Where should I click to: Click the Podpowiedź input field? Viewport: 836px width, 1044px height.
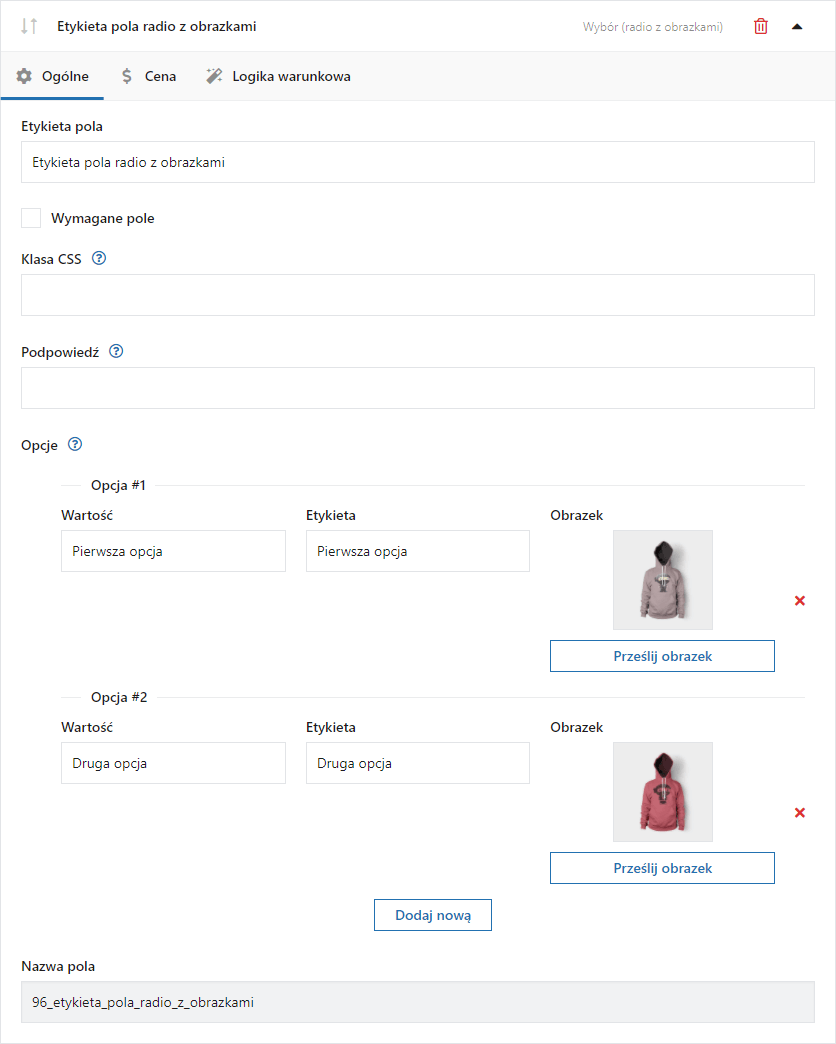tap(418, 388)
